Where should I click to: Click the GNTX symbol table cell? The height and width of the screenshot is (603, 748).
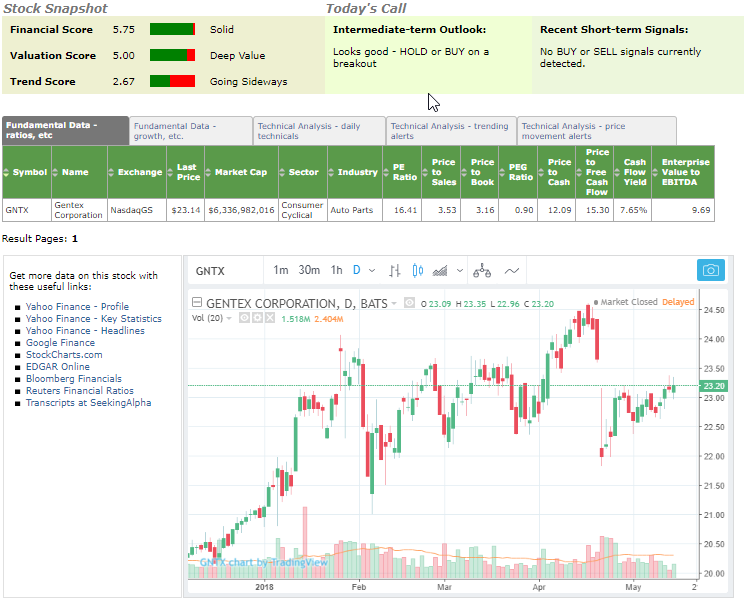[27, 210]
